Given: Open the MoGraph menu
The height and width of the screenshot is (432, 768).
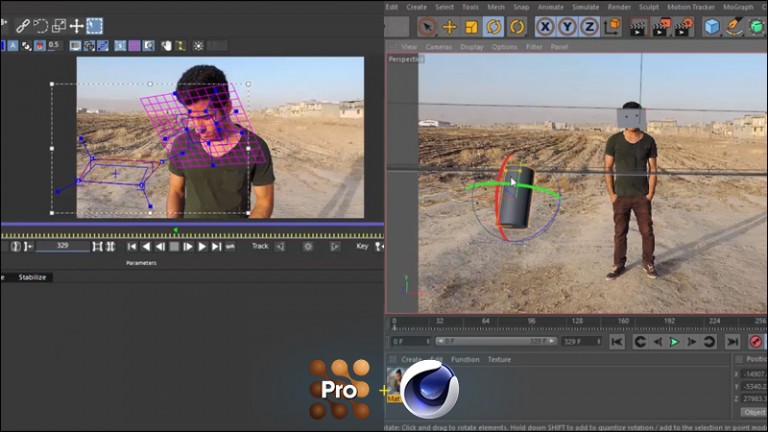Looking at the screenshot, I should click(738, 7).
